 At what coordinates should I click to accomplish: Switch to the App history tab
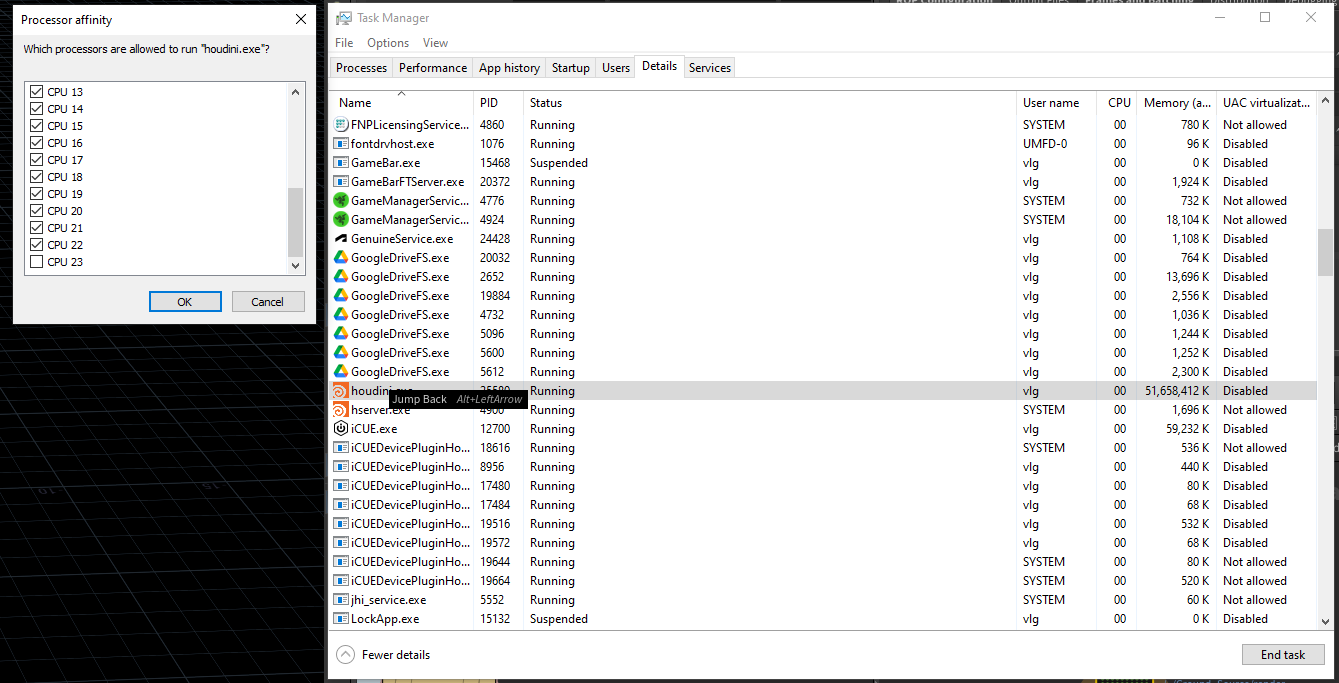pos(509,68)
